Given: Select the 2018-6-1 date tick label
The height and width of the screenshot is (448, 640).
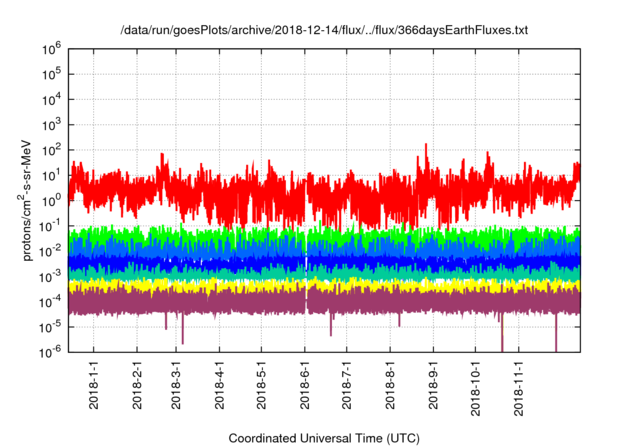Looking at the screenshot, I should pos(305,383).
